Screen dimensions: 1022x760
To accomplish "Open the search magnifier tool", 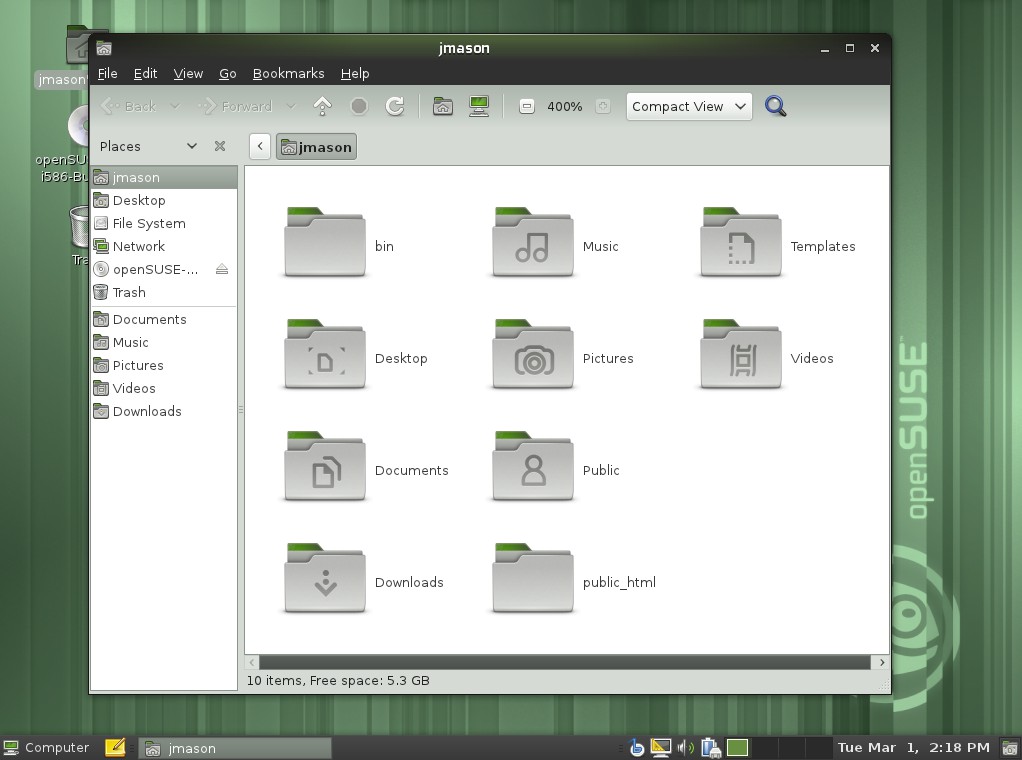I will pos(775,106).
